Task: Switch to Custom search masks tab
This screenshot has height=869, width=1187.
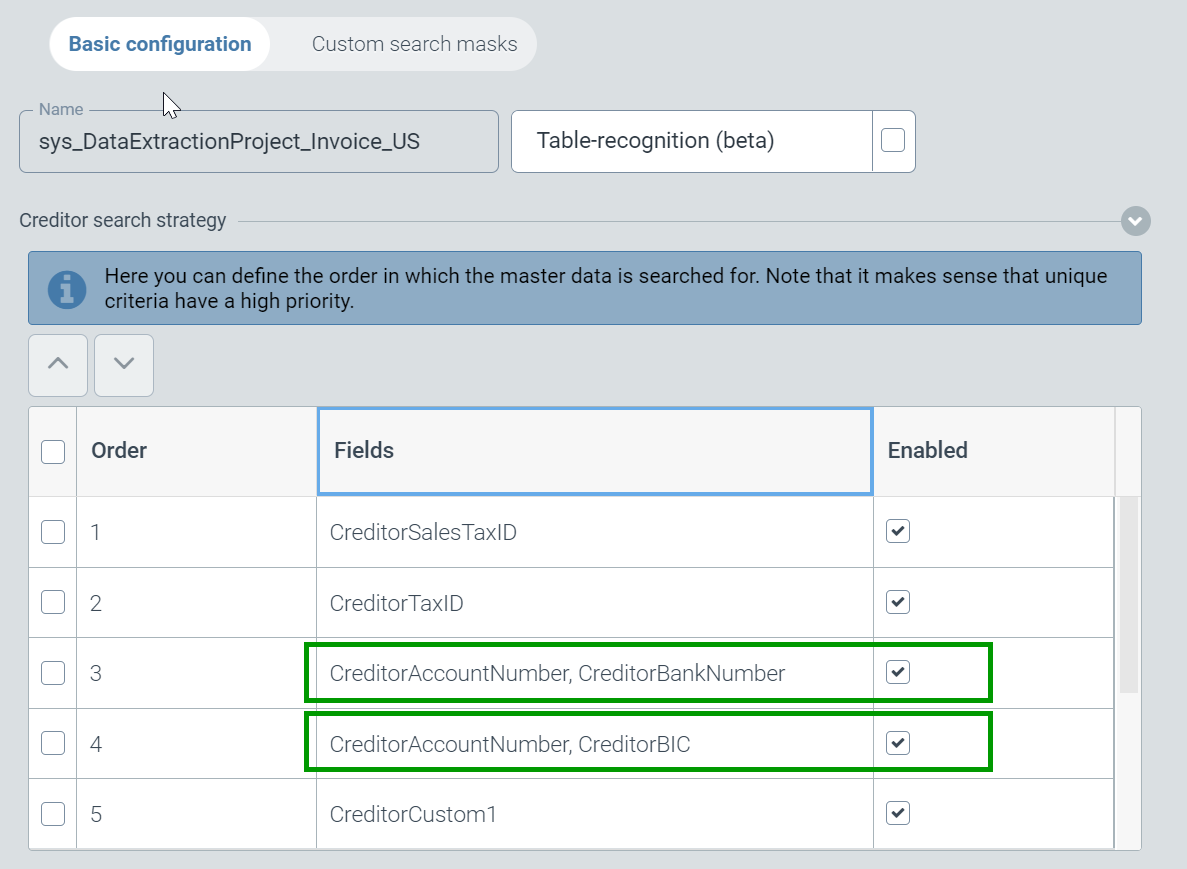Action: (414, 44)
